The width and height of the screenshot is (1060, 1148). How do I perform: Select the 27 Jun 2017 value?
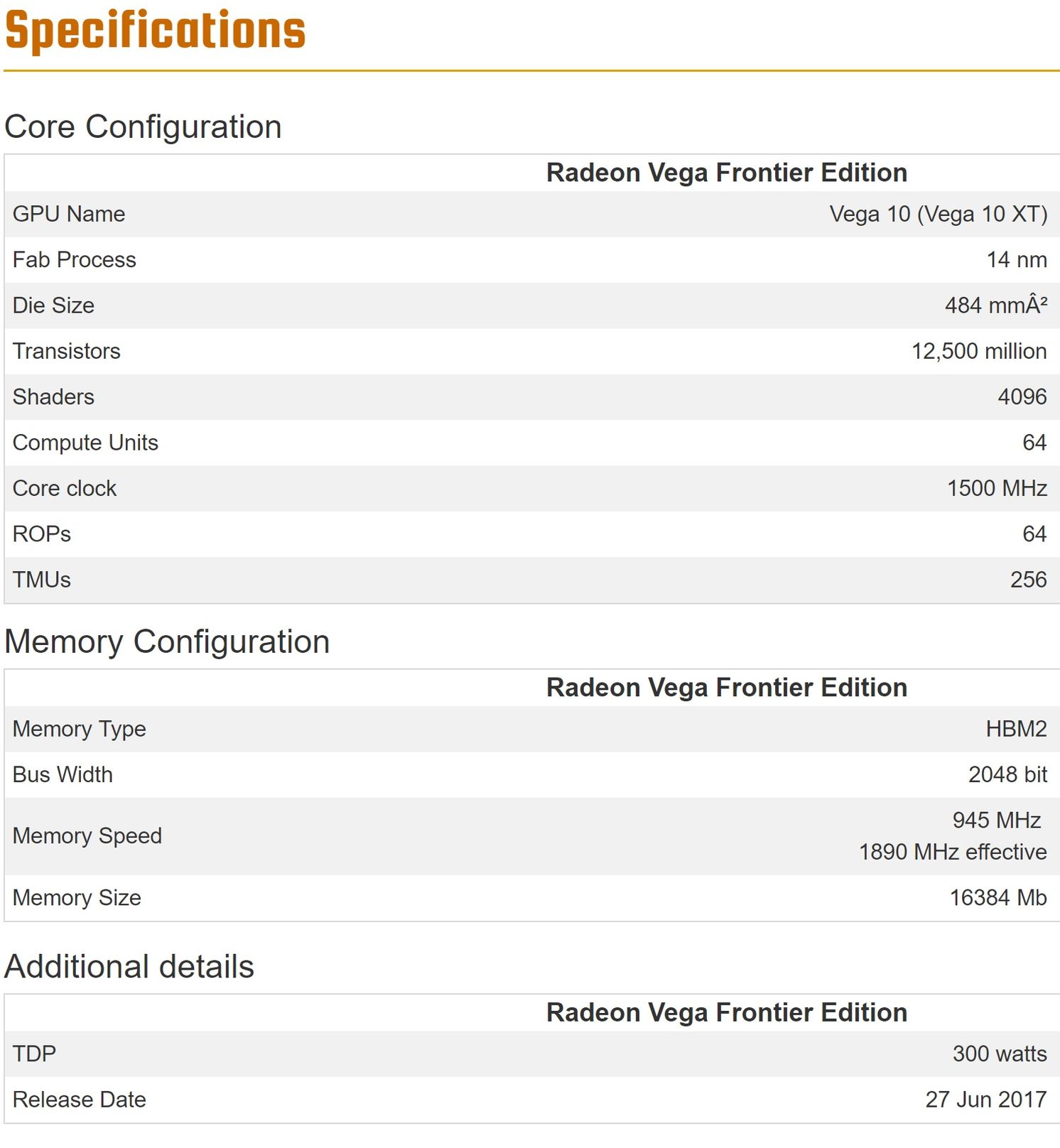(x=986, y=1100)
